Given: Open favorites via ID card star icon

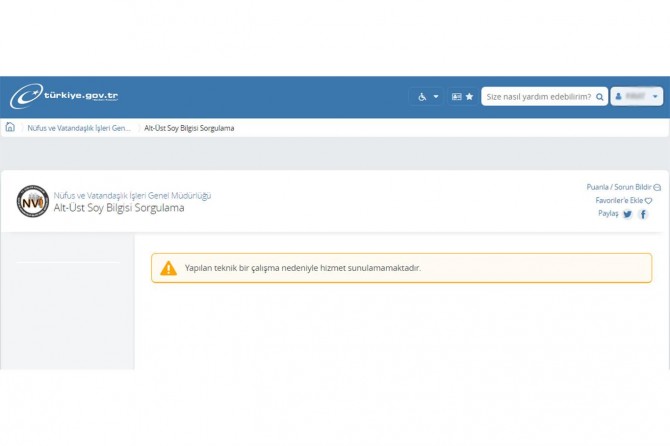Looking at the screenshot, I should pyautogui.click(x=462, y=97).
